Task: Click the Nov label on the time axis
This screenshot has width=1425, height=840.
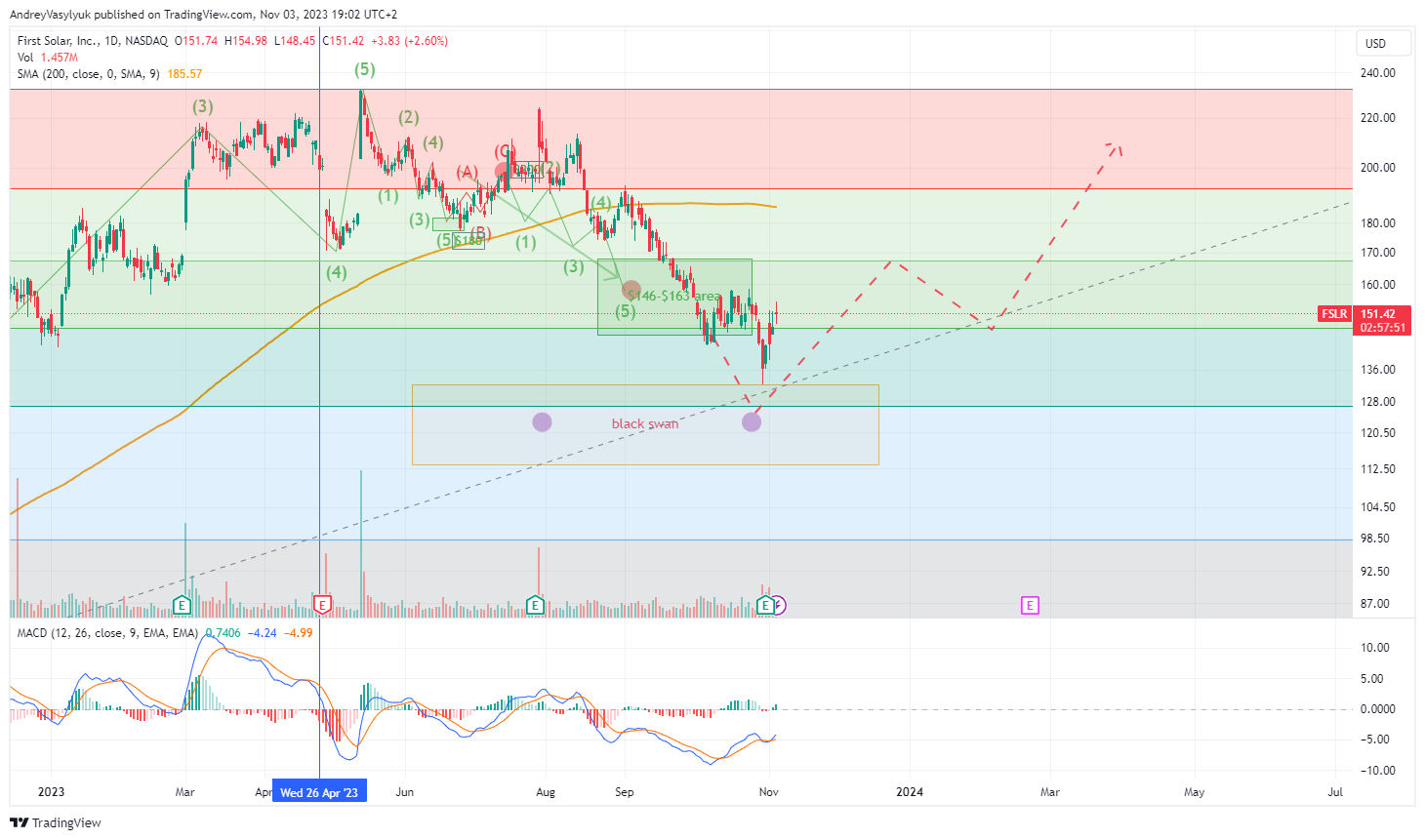Action: coord(769,792)
